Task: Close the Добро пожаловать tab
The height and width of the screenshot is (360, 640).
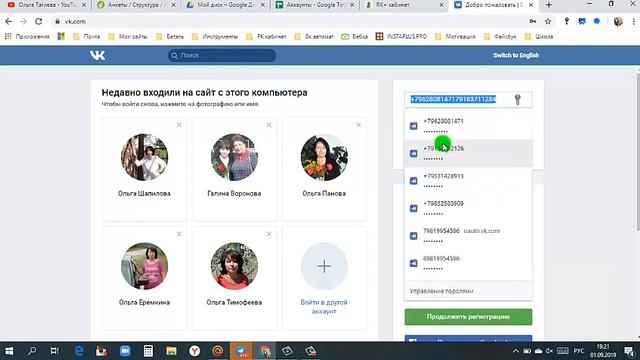Action: (531, 5)
